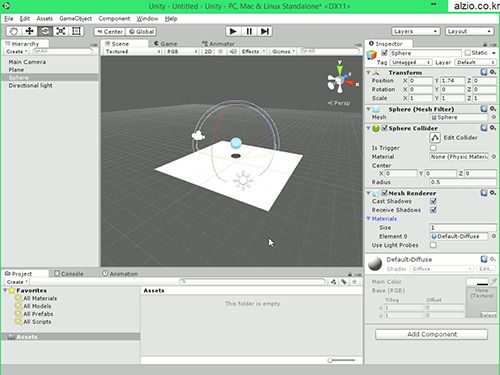Select the Rotate tool
Screen dimensions: 500x375
click(x=45, y=31)
